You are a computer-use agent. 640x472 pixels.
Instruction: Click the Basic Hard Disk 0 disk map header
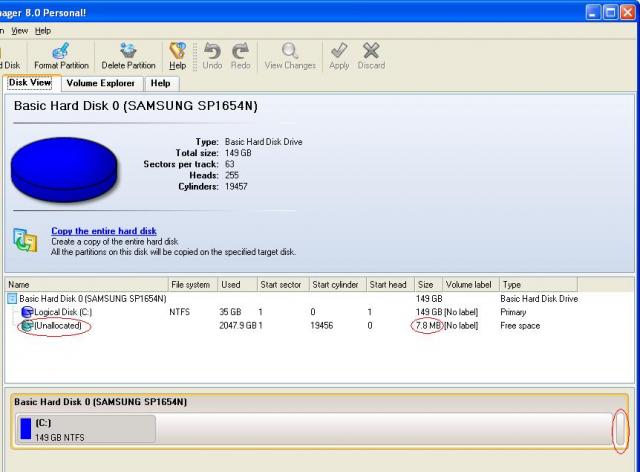[100, 402]
